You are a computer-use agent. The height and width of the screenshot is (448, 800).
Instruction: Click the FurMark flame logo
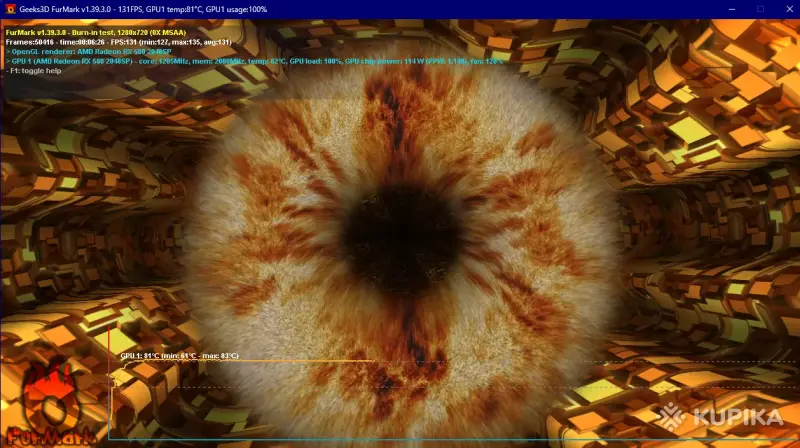tap(50, 404)
